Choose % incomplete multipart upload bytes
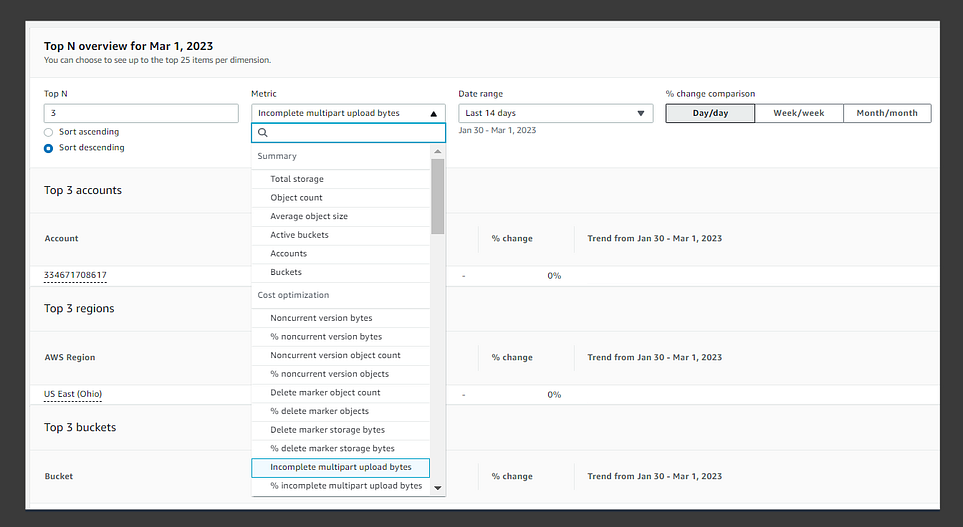This screenshot has height=527, width=963. [x=346, y=486]
